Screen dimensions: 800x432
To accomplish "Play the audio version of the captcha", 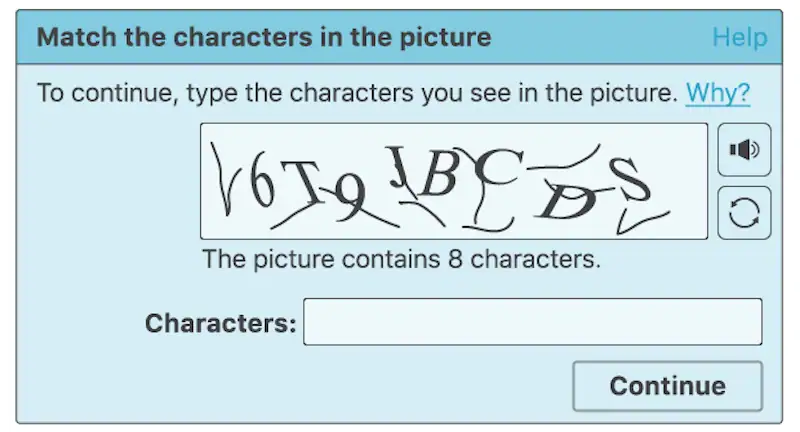I will [744, 150].
